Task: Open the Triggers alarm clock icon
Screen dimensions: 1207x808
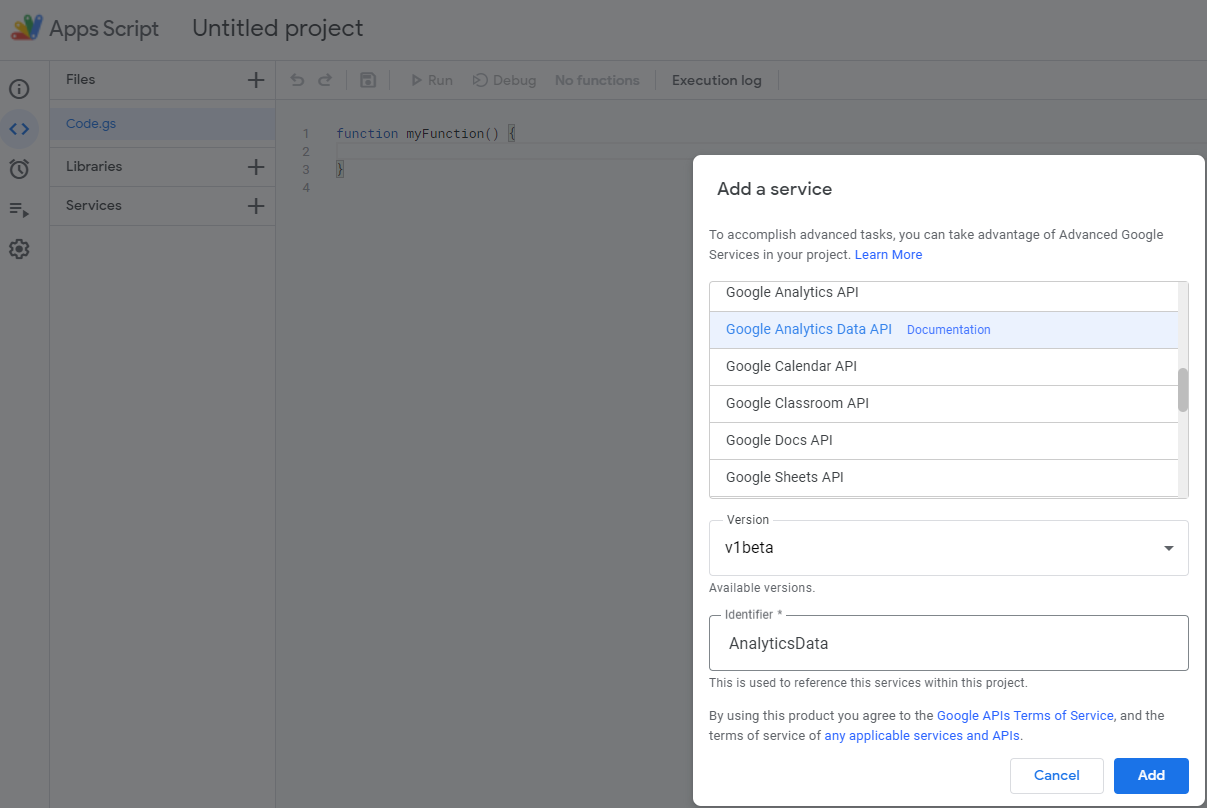Action: [x=19, y=169]
